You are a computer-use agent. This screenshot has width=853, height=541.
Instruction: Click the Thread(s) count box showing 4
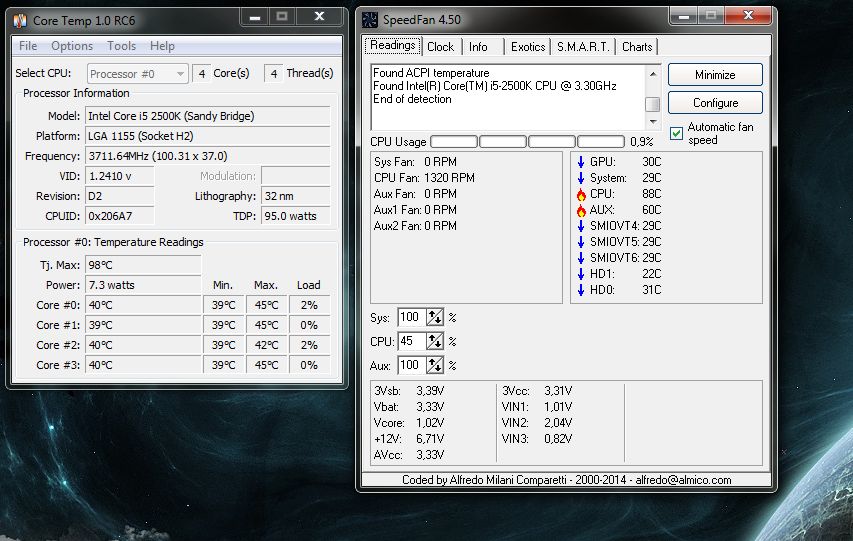pyautogui.click(x=274, y=73)
